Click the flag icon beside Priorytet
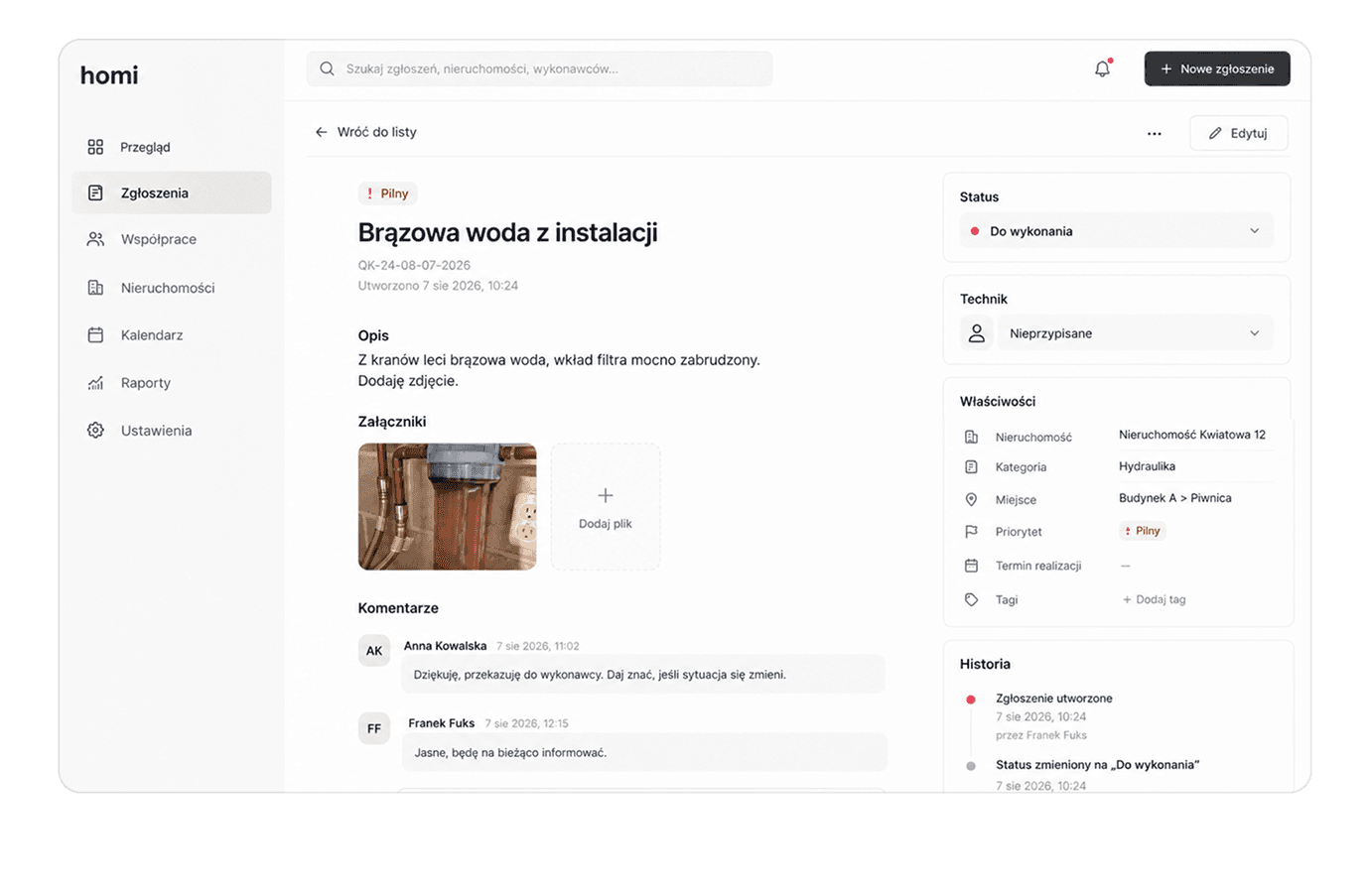The height and width of the screenshot is (896, 1370). [971, 532]
